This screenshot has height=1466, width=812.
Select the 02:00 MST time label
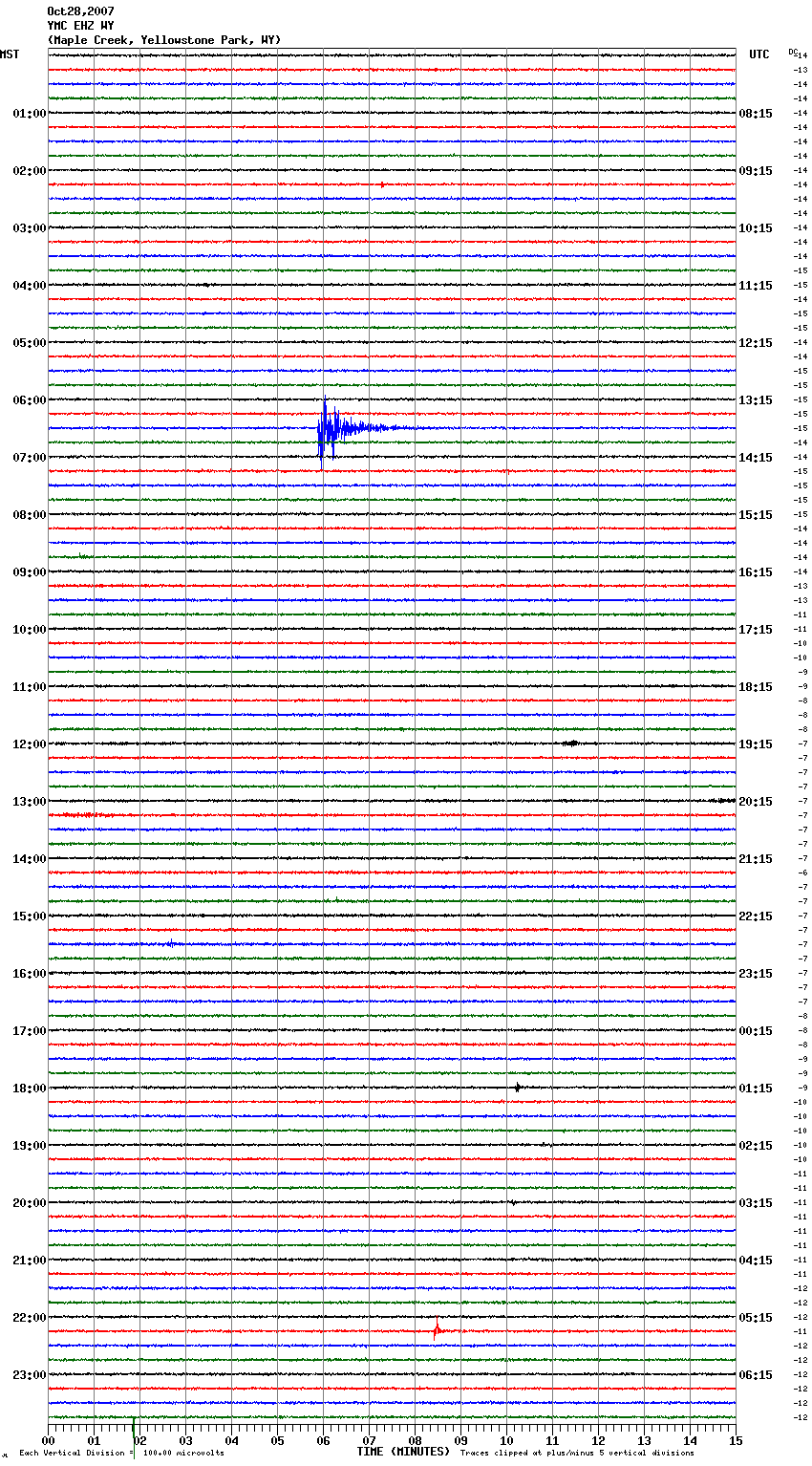tap(30, 171)
